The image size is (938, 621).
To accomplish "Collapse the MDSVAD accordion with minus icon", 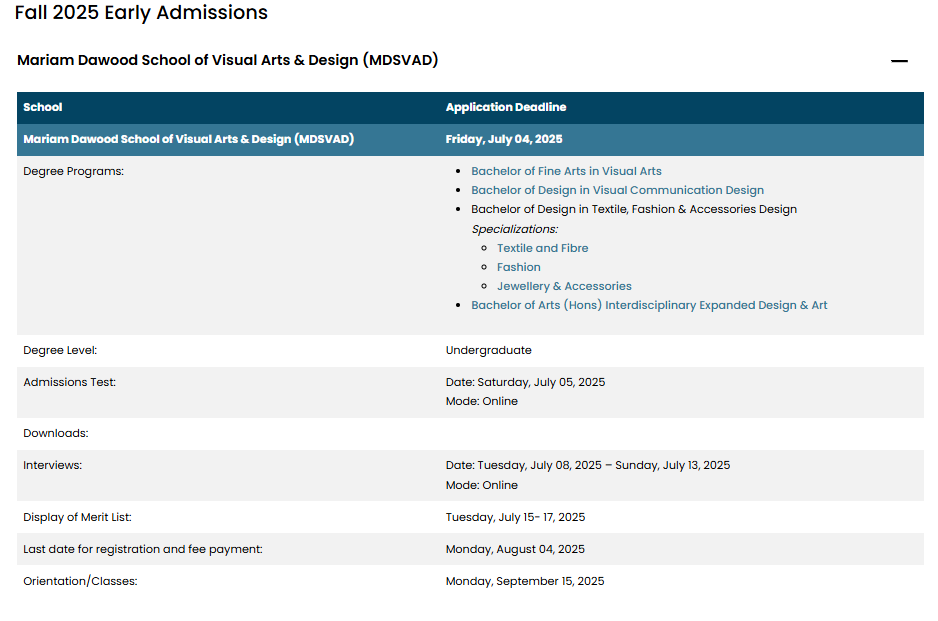I will tap(899, 61).
